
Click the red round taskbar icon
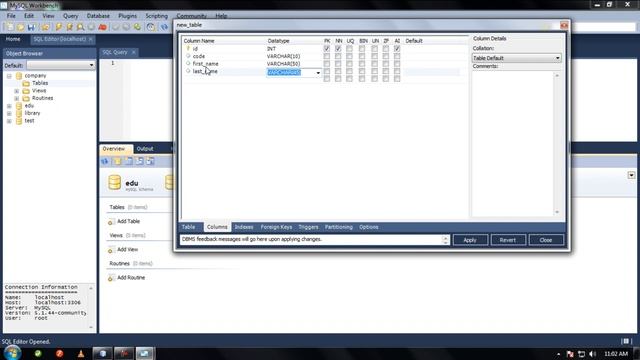click(60, 353)
